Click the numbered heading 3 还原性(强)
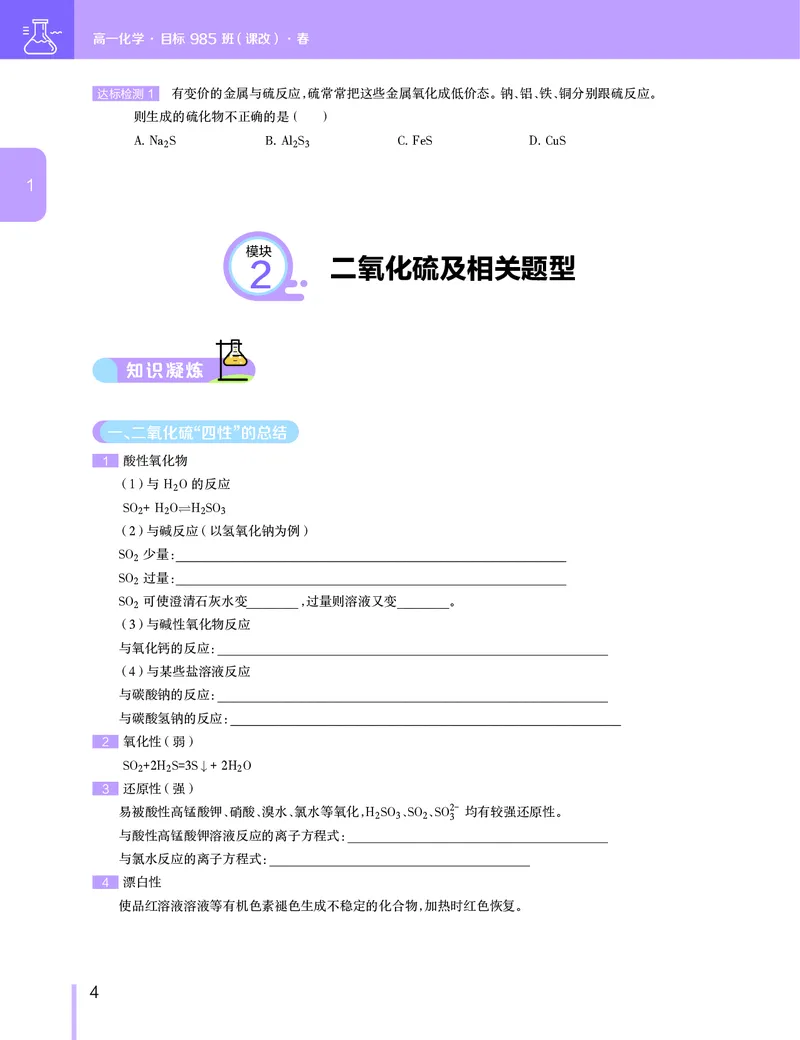 click(x=143, y=789)
